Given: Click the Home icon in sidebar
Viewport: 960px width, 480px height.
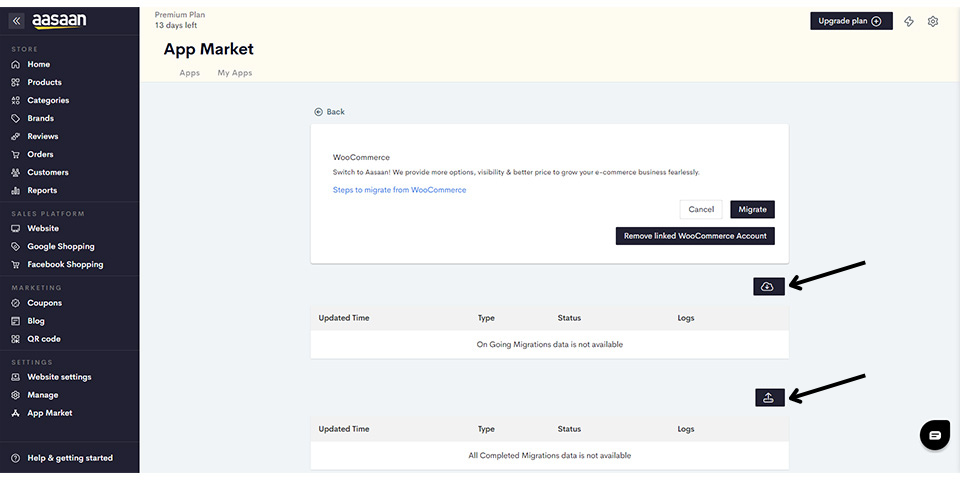Looking at the screenshot, I should point(16,64).
